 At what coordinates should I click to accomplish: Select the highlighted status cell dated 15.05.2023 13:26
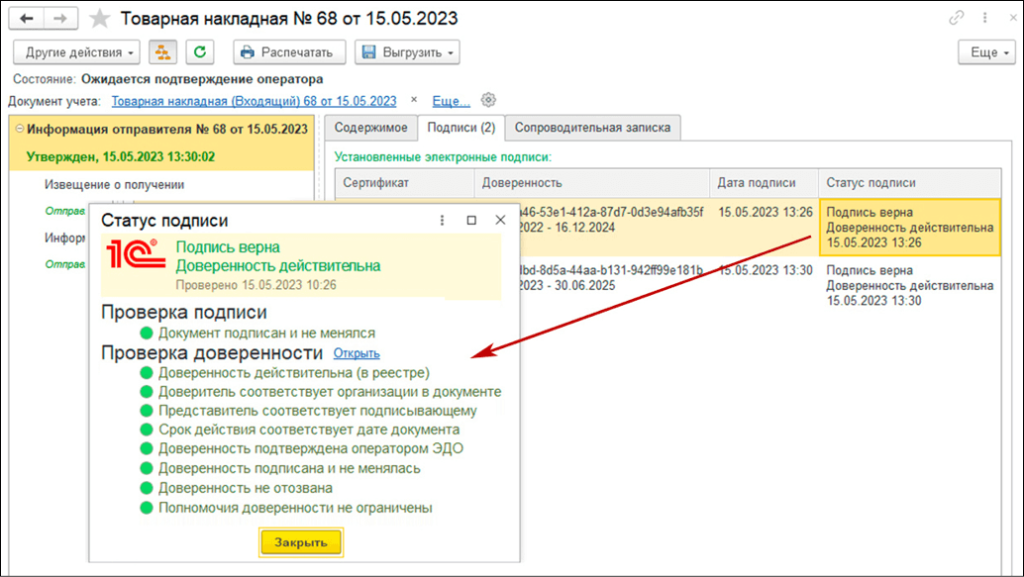coord(910,227)
